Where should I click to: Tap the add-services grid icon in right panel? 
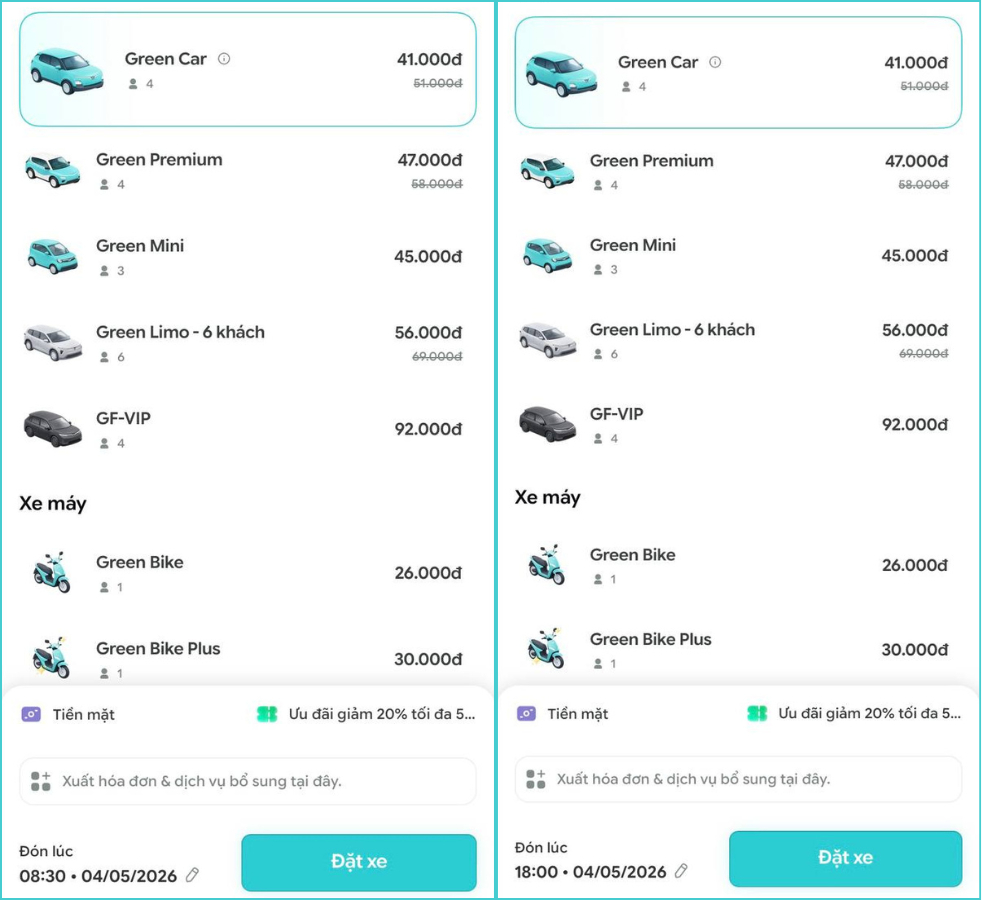(x=535, y=779)
